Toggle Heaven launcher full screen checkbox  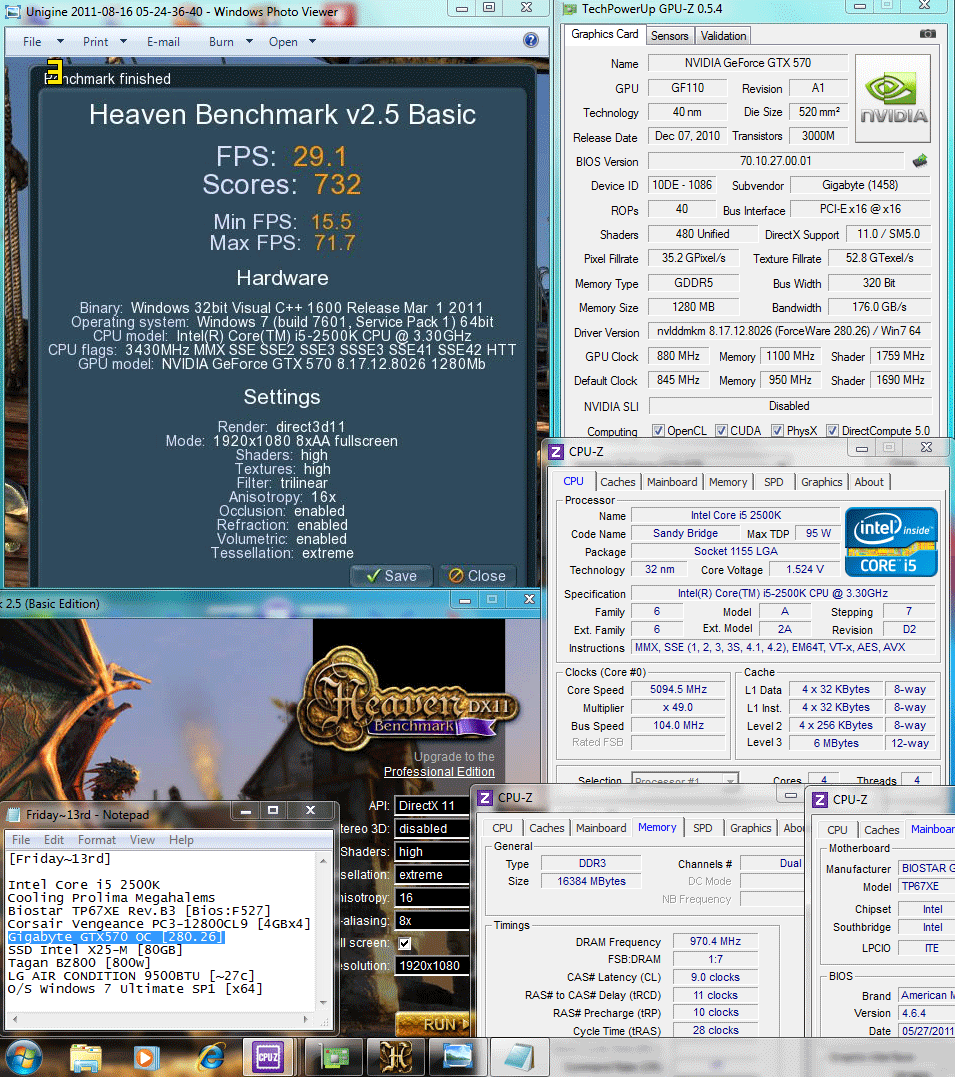(405, 943)
